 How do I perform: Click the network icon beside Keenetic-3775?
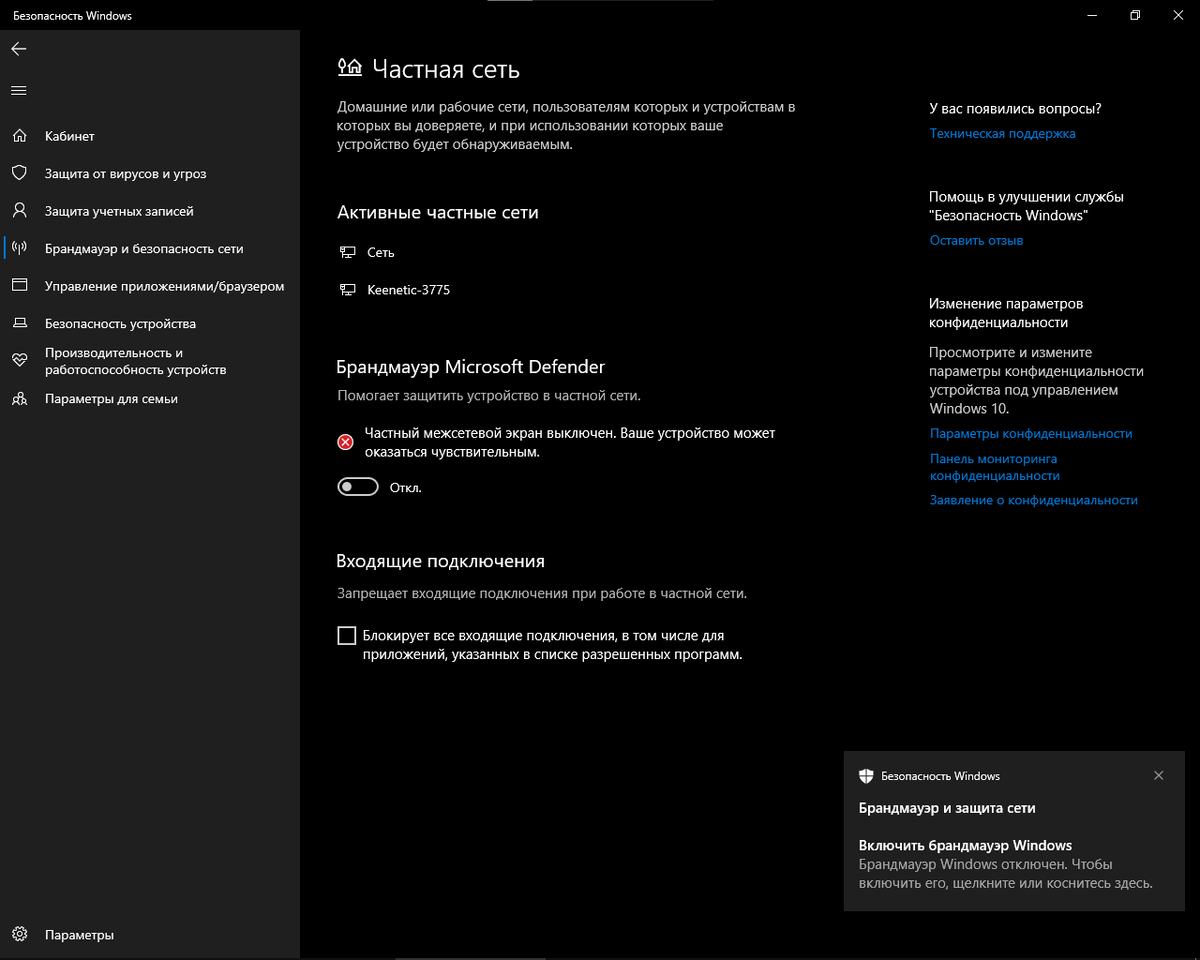[347, 290]
